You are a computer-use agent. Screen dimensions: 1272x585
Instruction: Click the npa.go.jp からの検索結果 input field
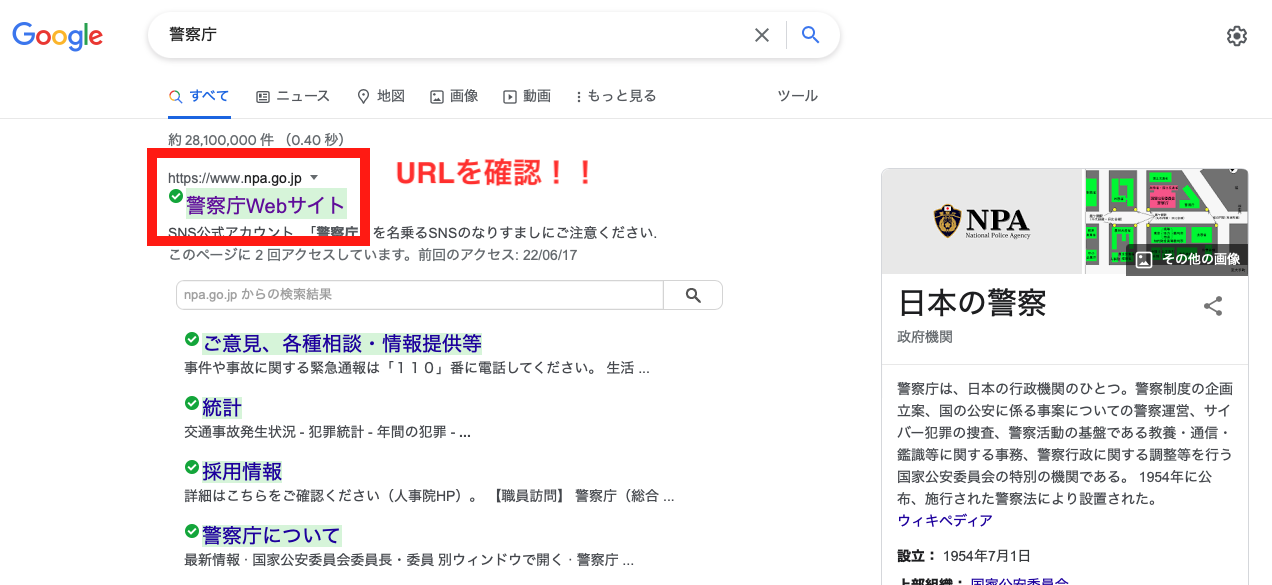point(420,295)
